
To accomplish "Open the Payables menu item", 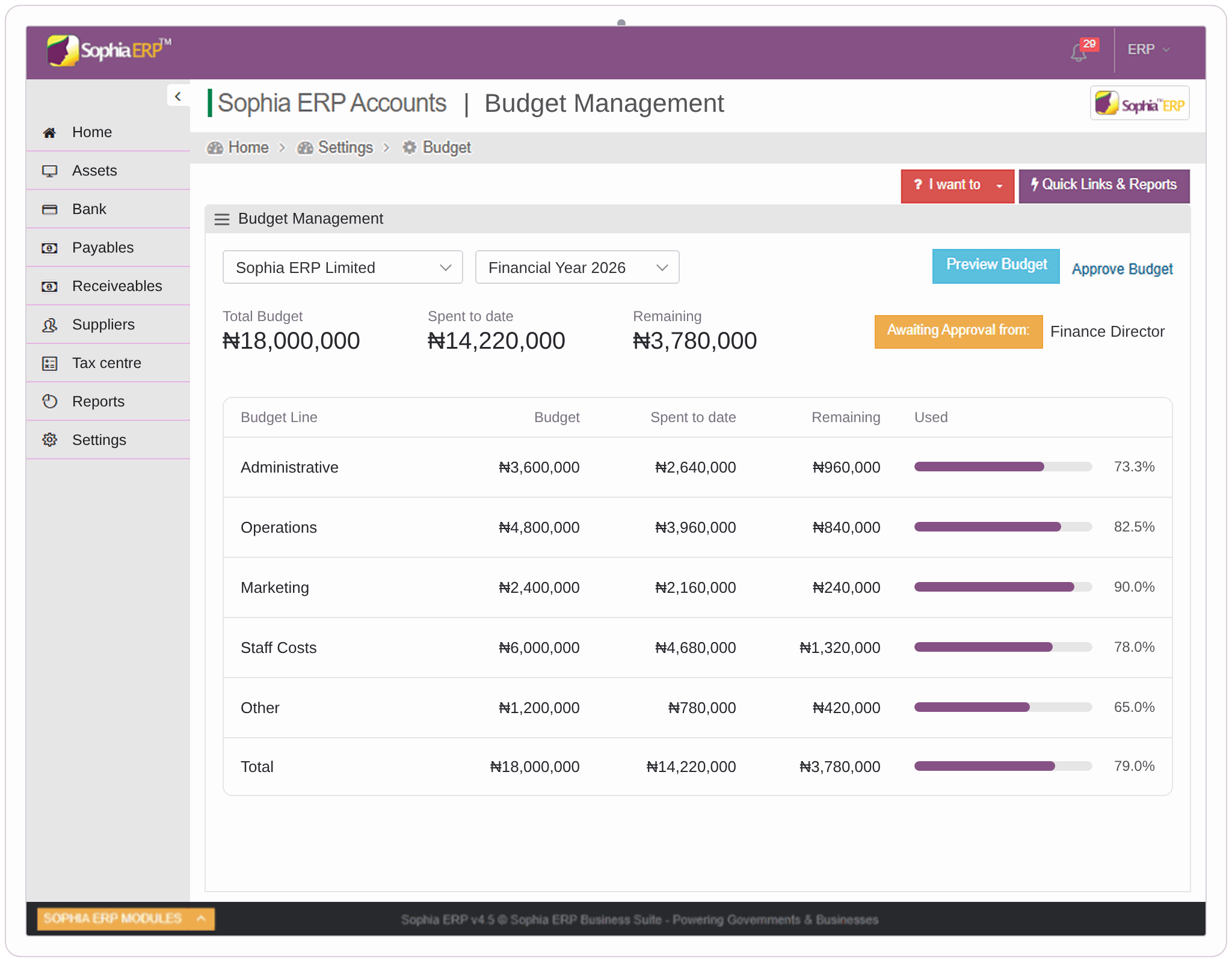I will [x=108, y=248].
